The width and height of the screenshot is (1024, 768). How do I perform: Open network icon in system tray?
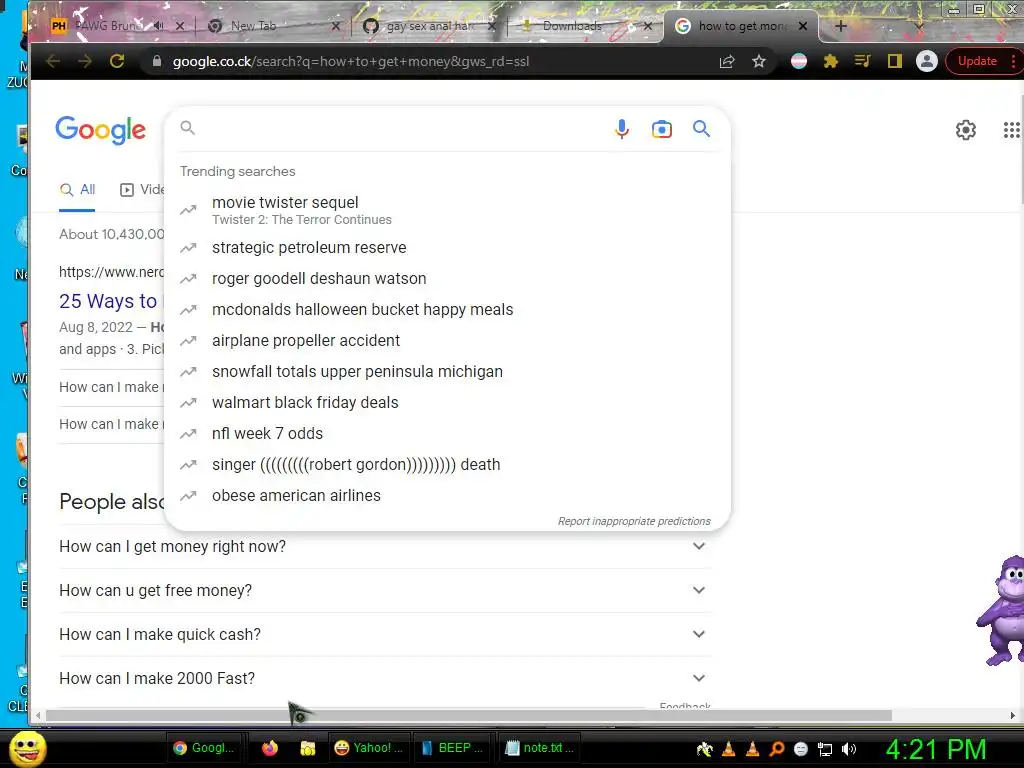825,749
